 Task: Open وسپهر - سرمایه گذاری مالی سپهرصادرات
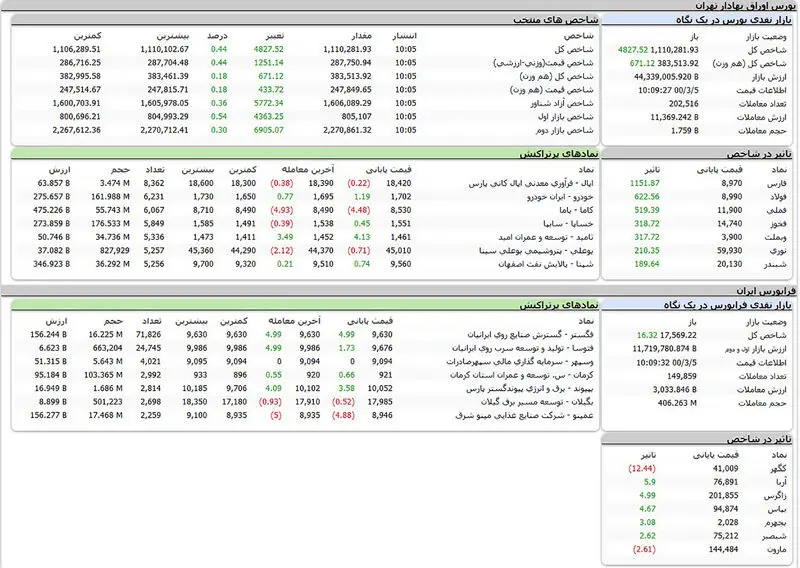coord(520,361)
